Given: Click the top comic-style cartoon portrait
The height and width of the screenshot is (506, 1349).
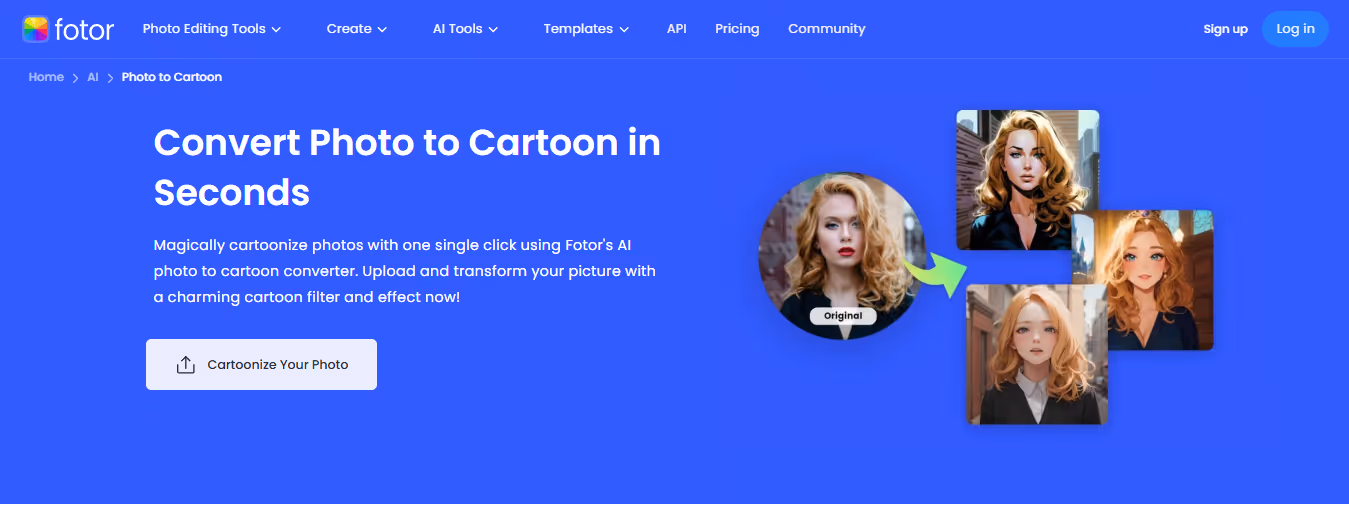Looking at the screenshot, I should coord(1027,180).
